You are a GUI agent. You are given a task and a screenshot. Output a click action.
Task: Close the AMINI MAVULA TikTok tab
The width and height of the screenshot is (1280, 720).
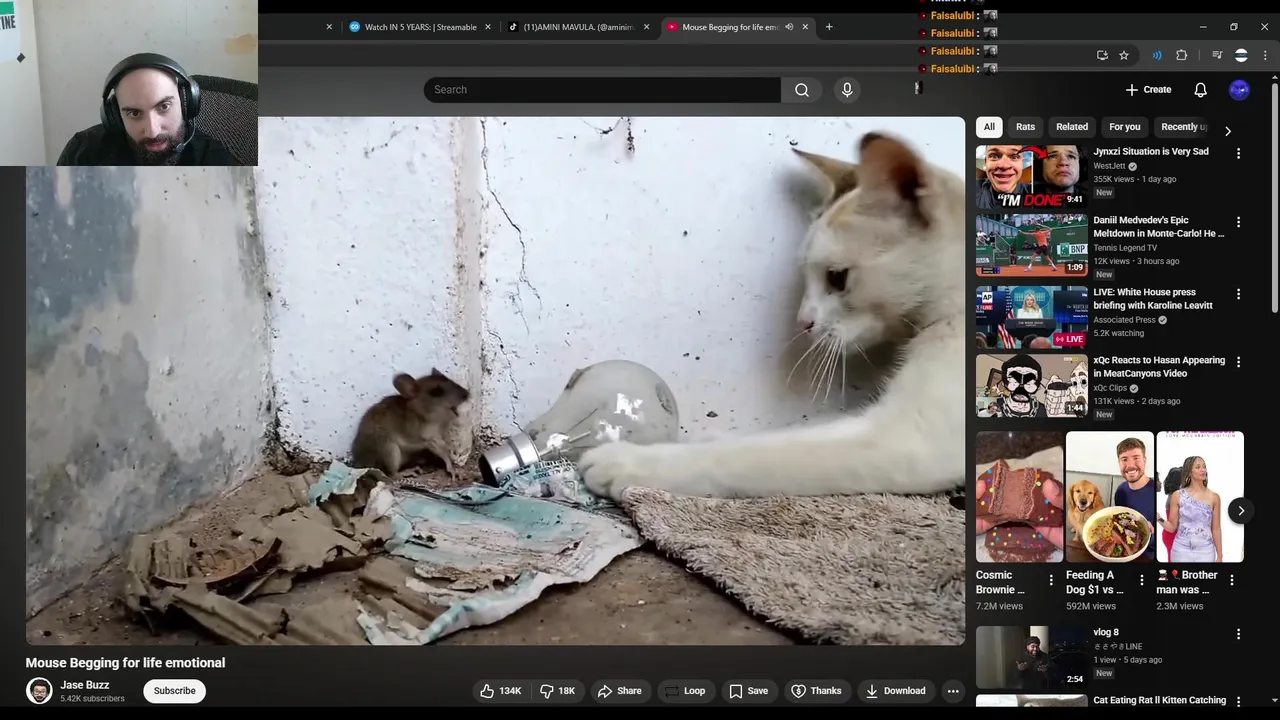coord(646,27)
